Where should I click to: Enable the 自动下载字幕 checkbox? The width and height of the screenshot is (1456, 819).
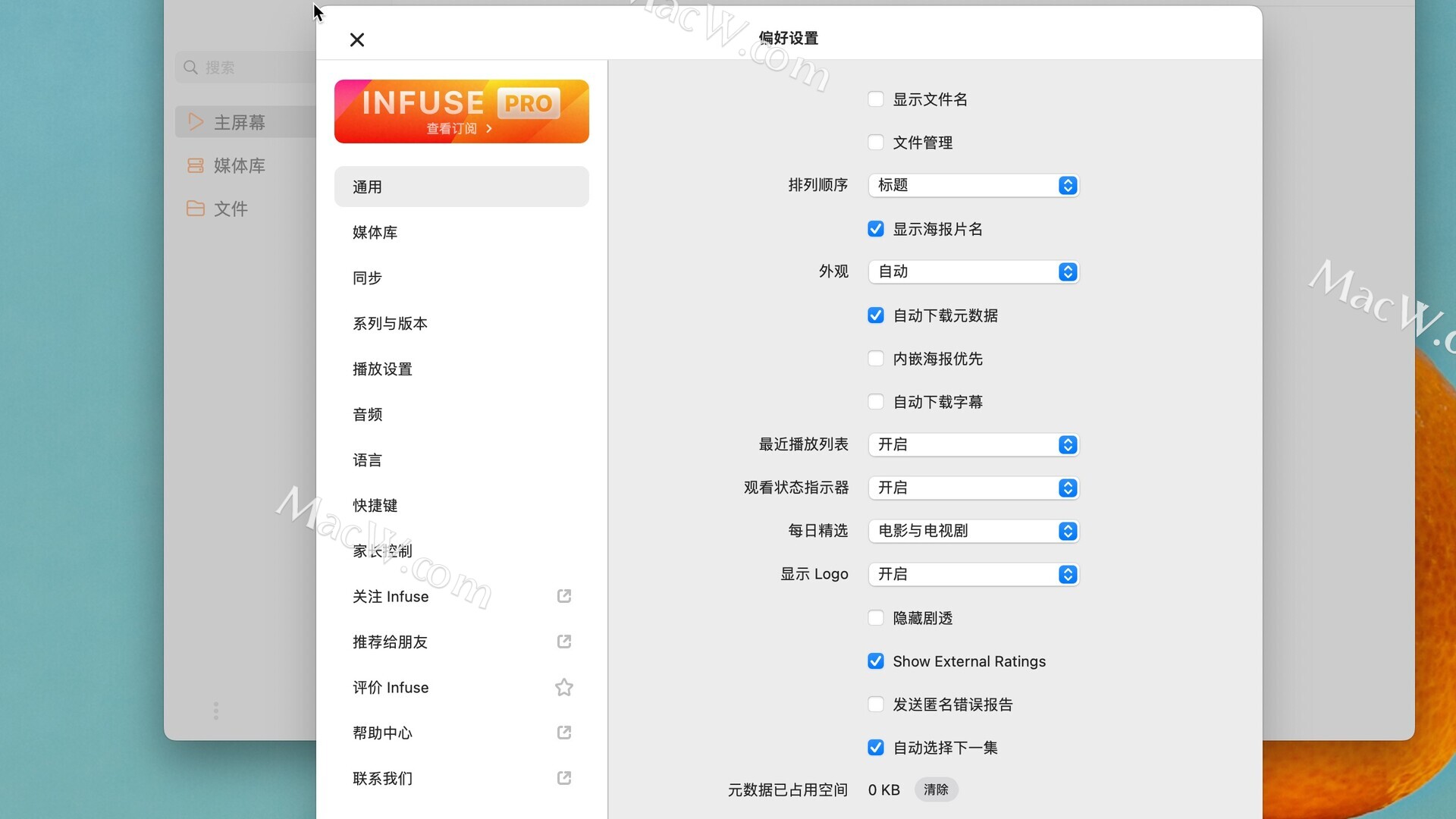pos(876,402)
